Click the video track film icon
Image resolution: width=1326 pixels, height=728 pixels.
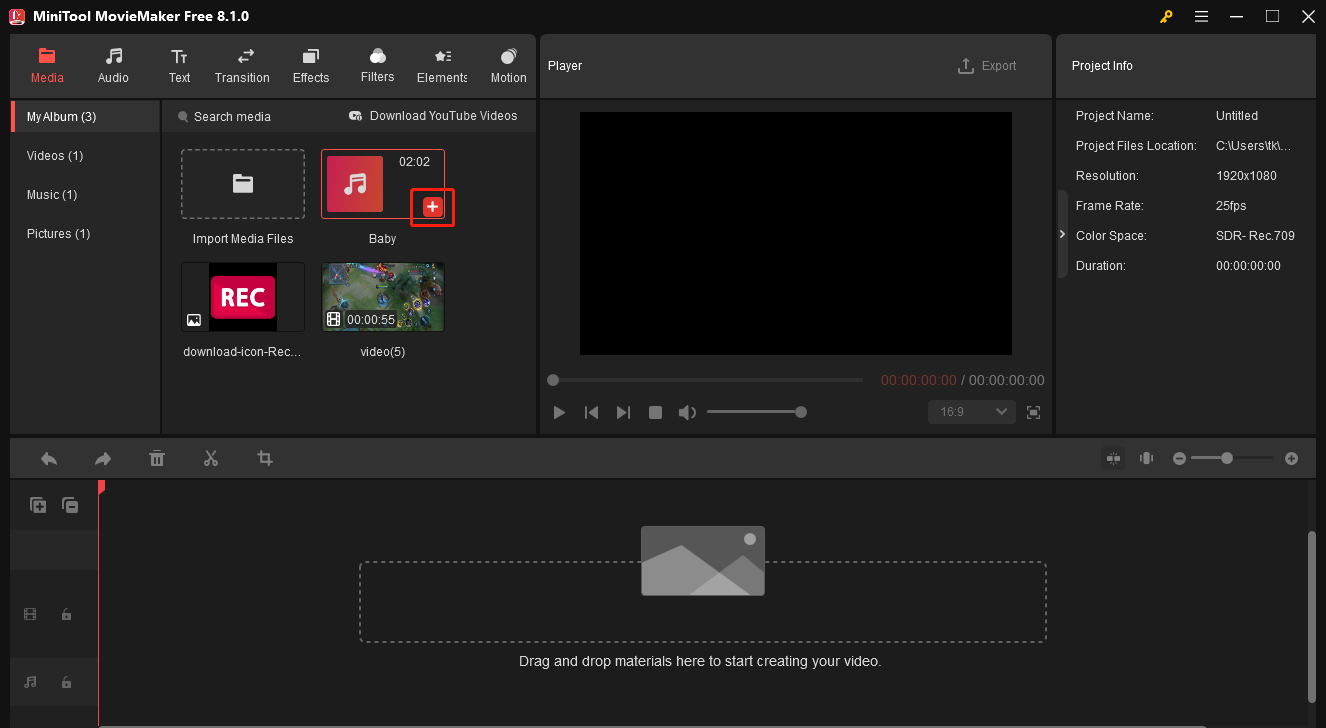(30, 614)
